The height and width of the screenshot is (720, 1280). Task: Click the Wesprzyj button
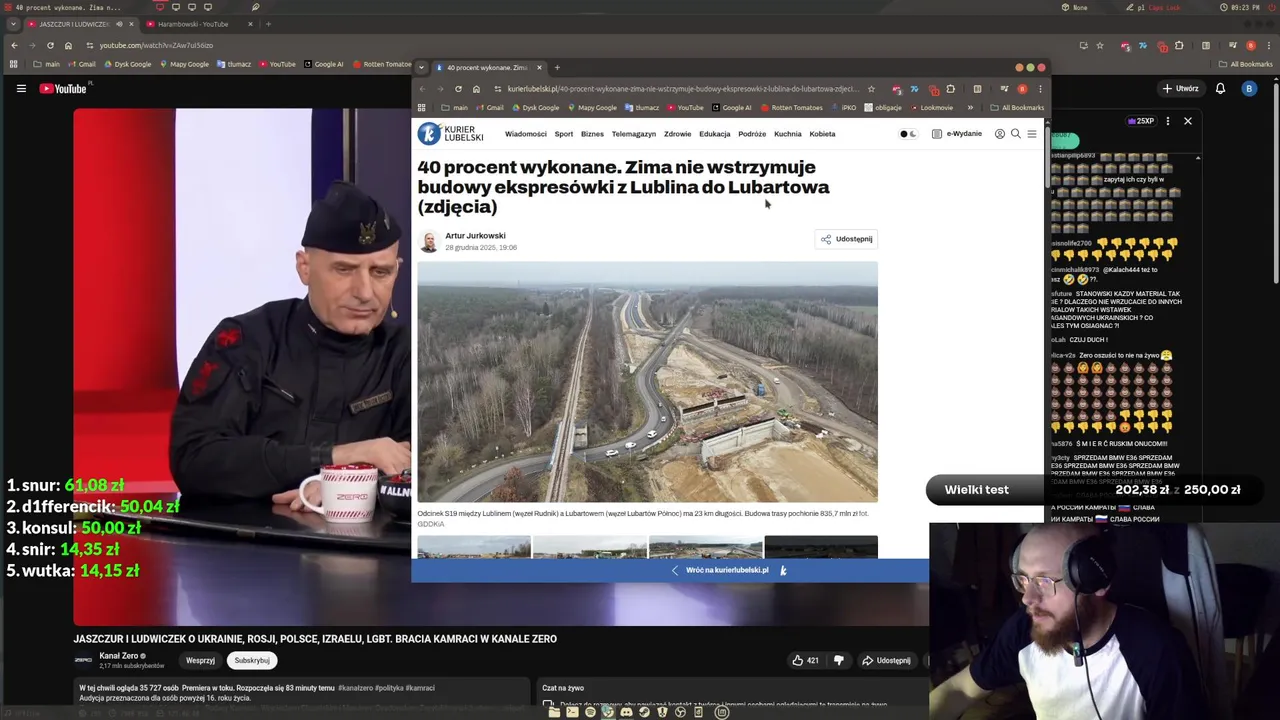pyautogui.click(x=200, y=660)
